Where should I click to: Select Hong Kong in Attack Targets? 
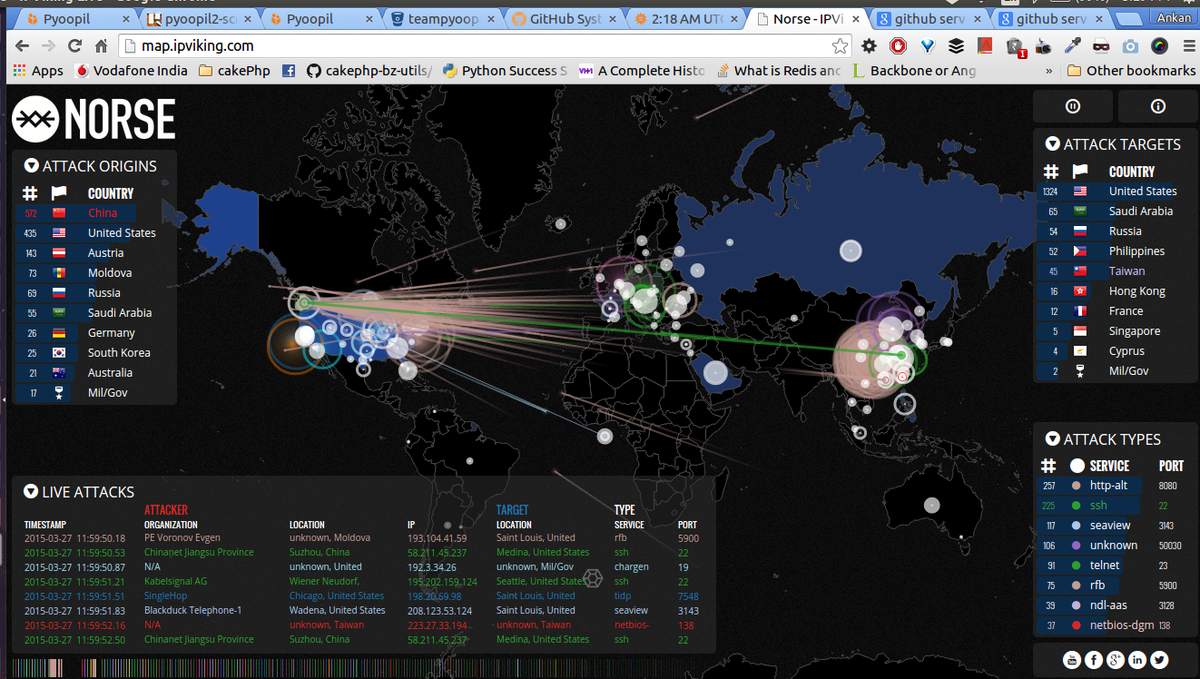click(x=1114, y=291)
